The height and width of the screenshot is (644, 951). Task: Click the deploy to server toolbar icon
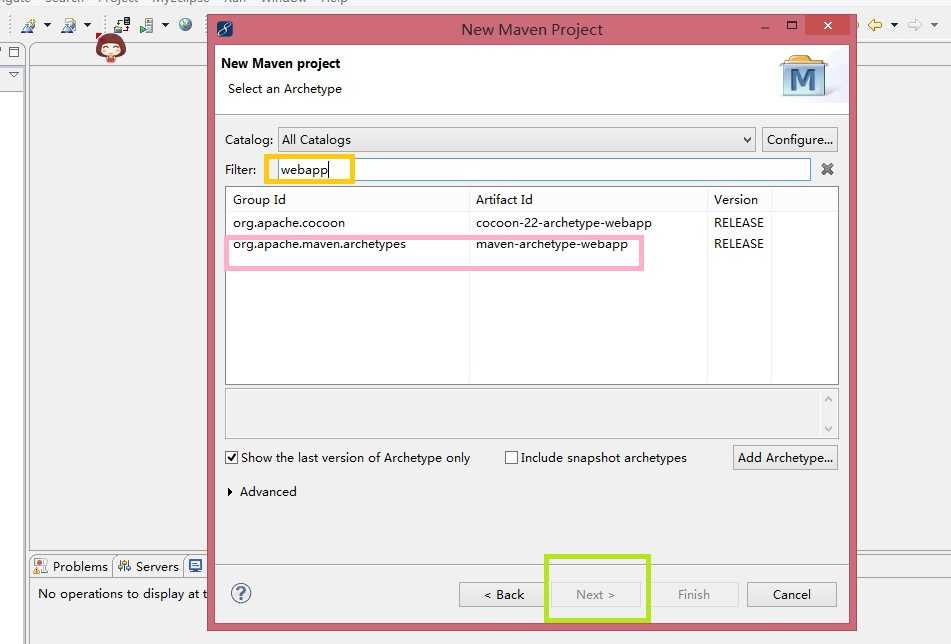pyautogui.click(x=122, y=25)
